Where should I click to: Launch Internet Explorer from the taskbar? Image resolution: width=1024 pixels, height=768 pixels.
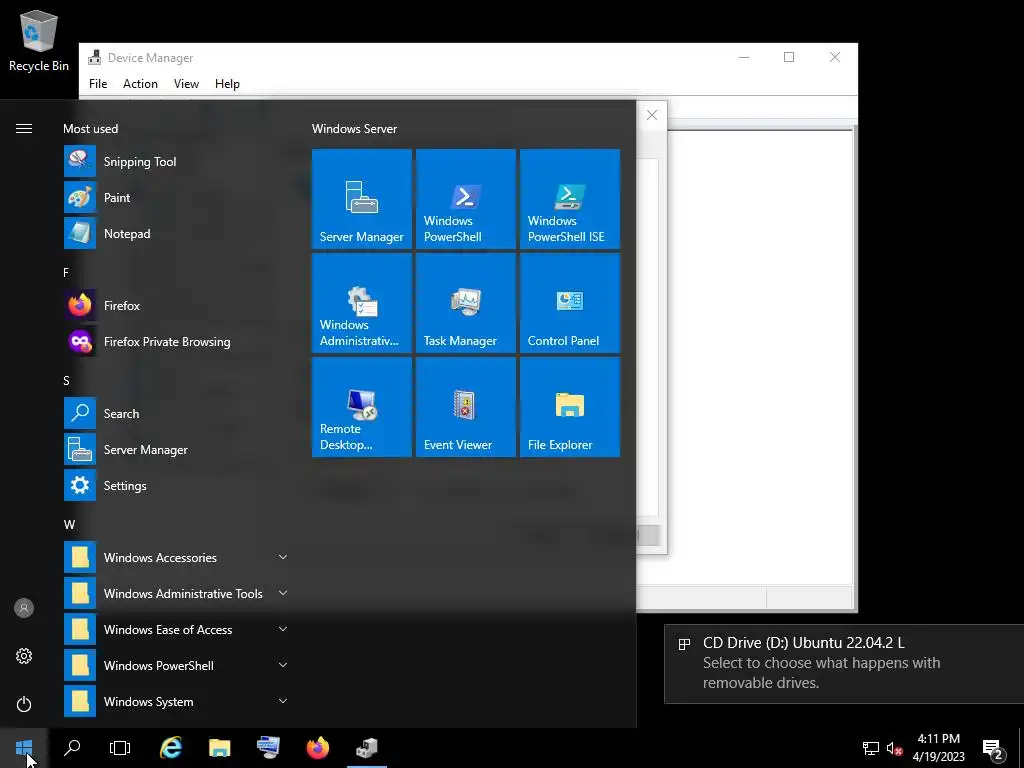click(170, 748)
